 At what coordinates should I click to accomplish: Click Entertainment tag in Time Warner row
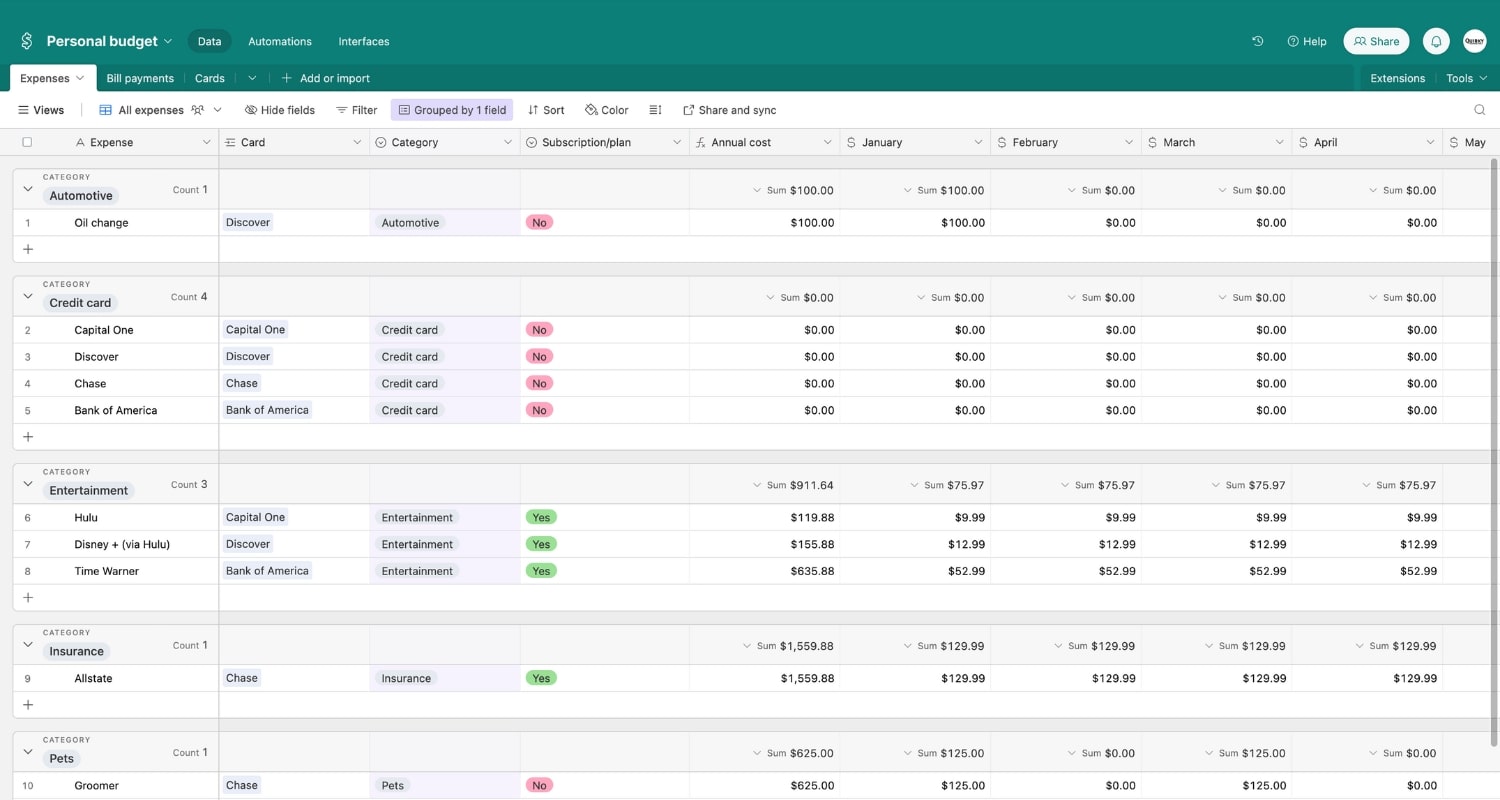click(417, 571)
